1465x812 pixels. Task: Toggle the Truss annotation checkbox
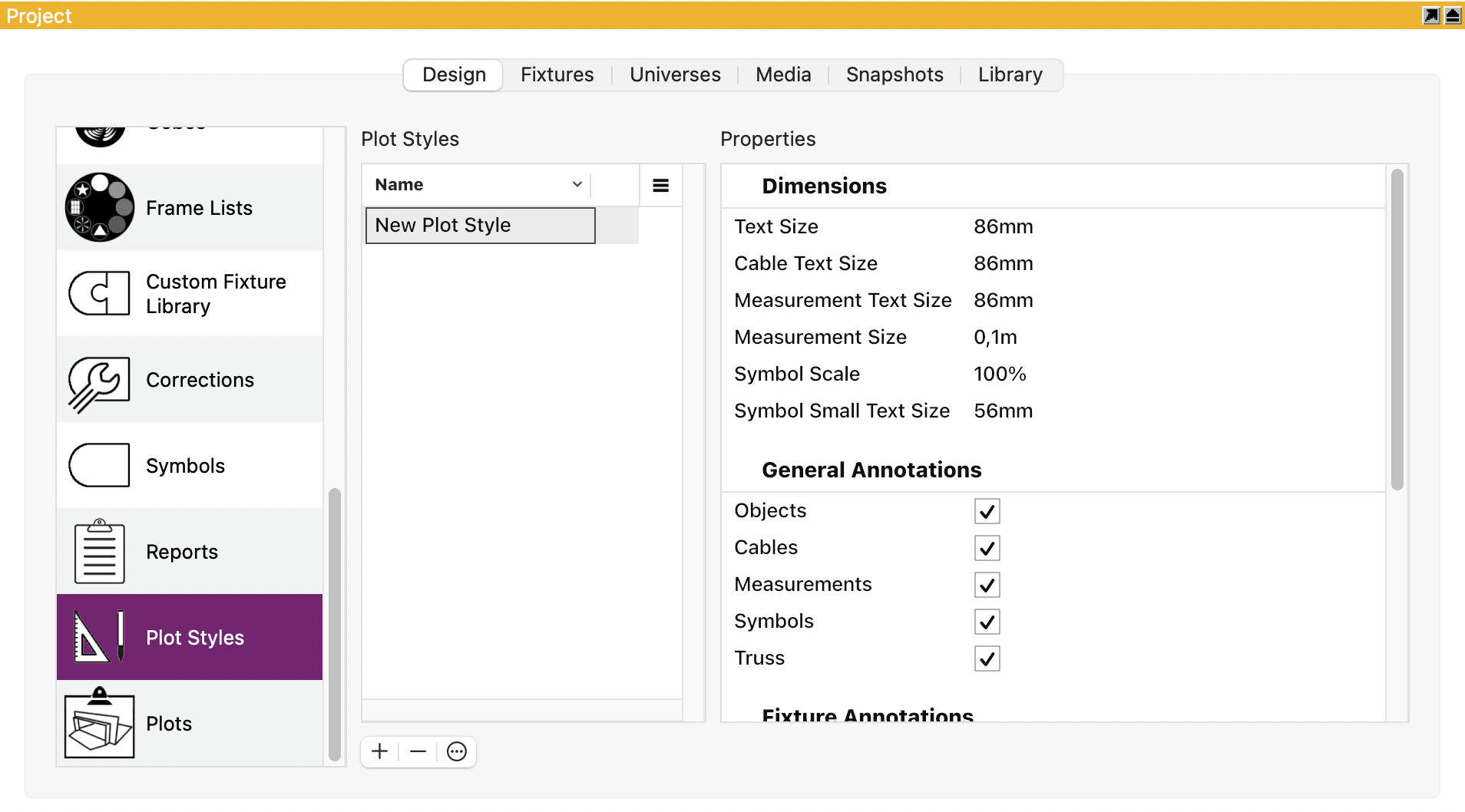pyautogui.click(x=987, y=659)
